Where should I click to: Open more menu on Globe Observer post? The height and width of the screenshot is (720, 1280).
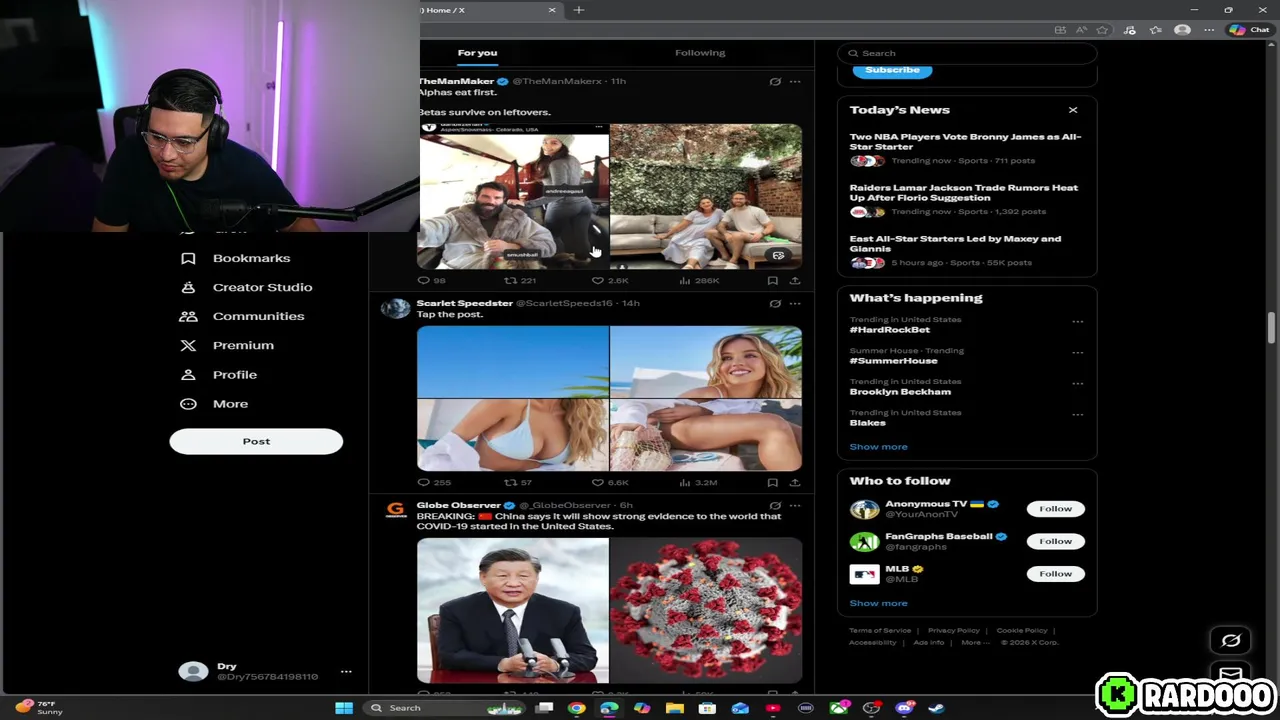(x=795, y=506)
